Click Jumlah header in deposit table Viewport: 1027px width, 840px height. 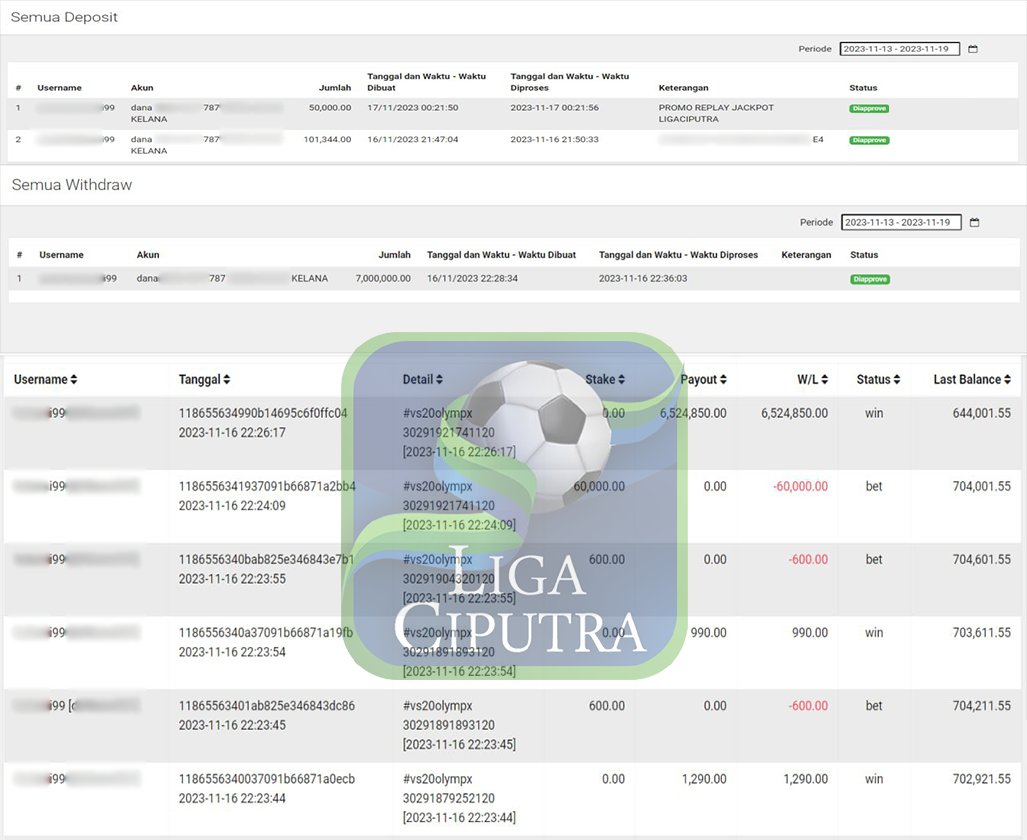tap(335, 88)
